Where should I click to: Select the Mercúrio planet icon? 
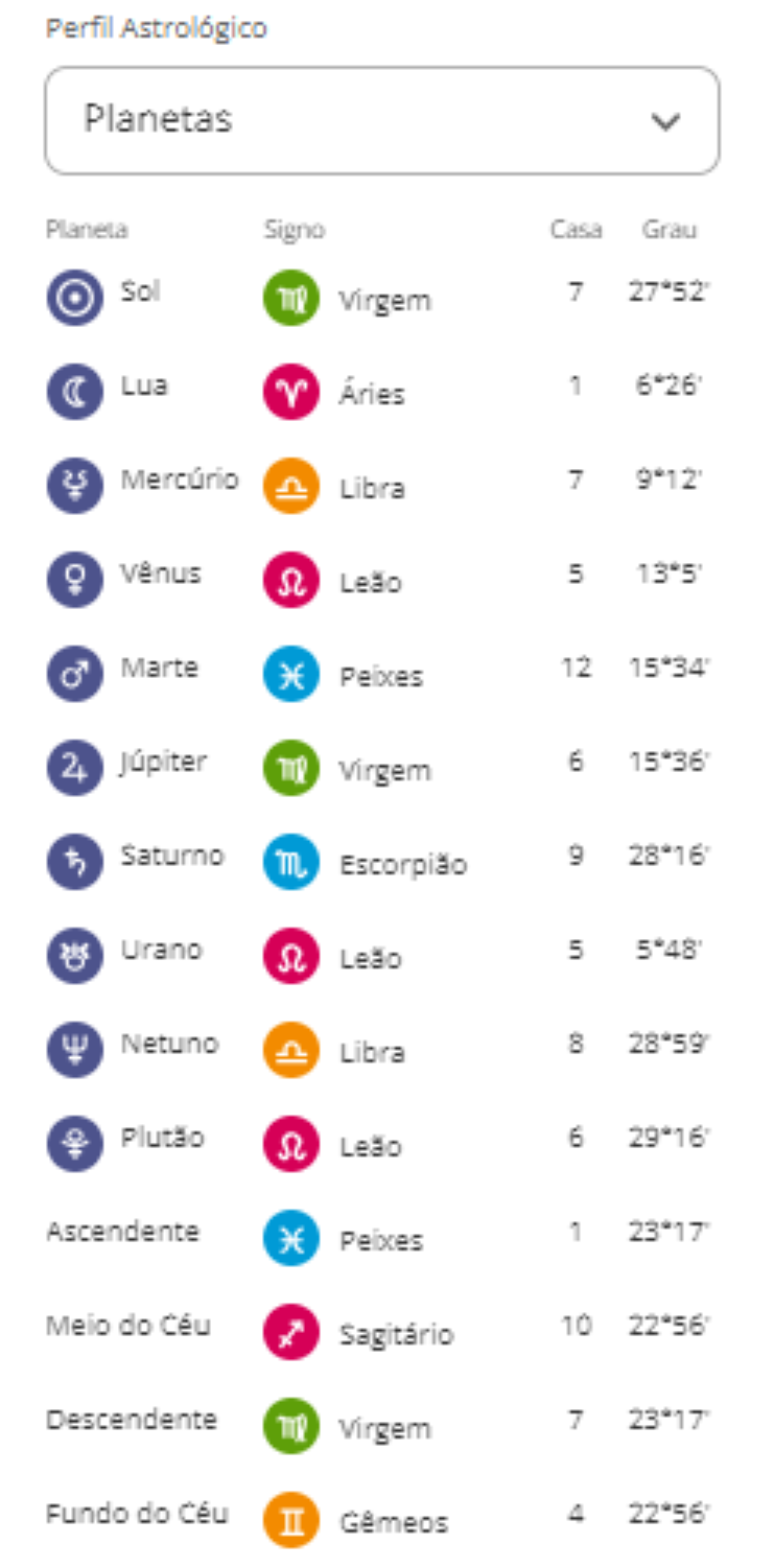(75, 485)
